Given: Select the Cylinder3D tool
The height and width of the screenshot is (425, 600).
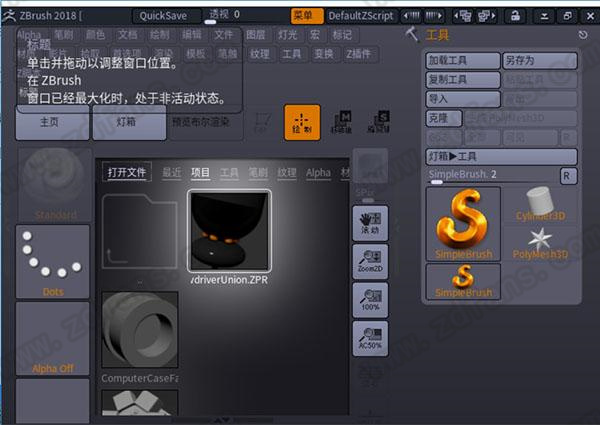Looking at the screenshot, I should coord(540,205).
